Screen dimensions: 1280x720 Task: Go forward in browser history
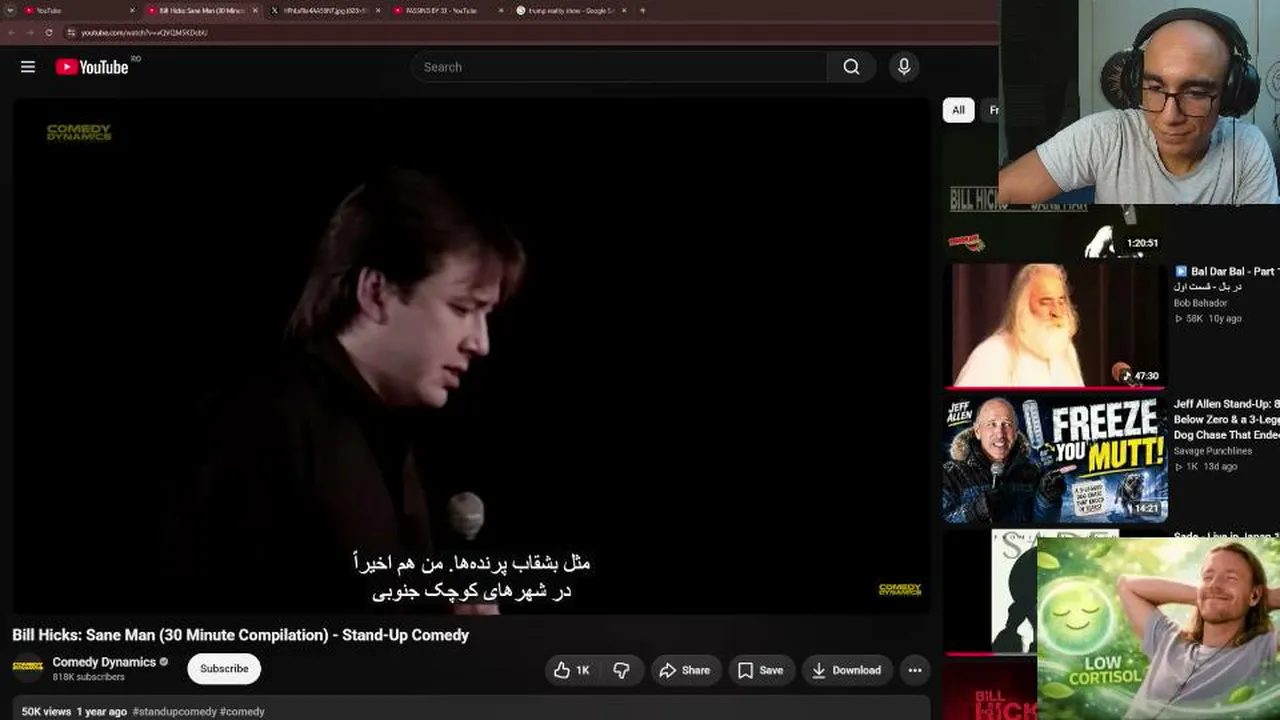[30, 32]
